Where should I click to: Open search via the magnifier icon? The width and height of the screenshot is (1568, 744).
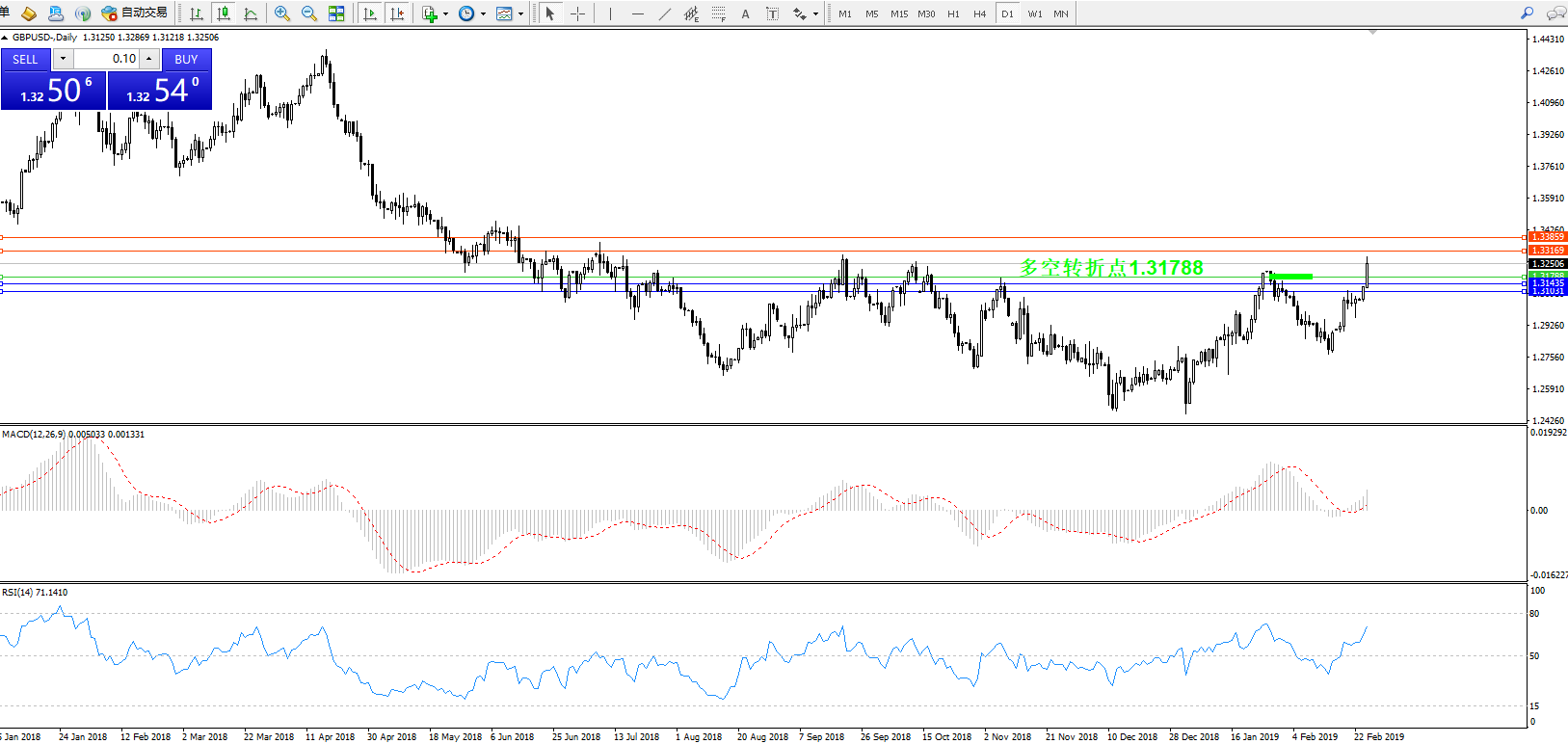point(1527,13)
